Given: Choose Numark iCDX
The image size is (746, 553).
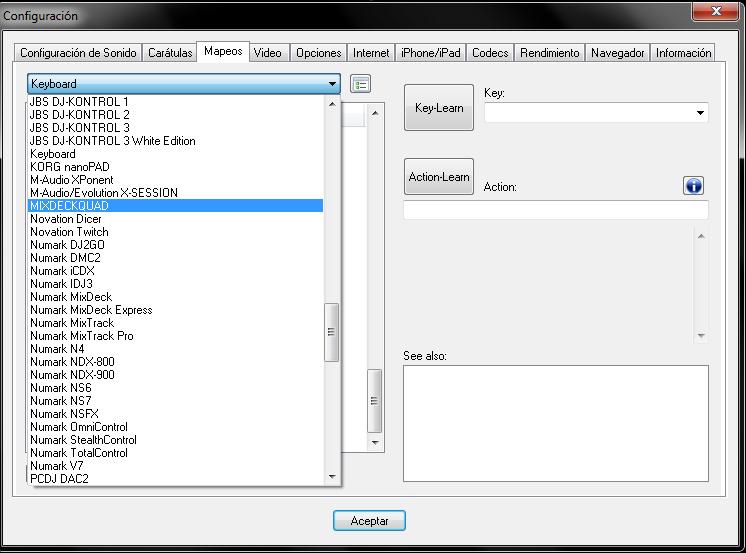Looking at the screenshot, I should 176,271.
